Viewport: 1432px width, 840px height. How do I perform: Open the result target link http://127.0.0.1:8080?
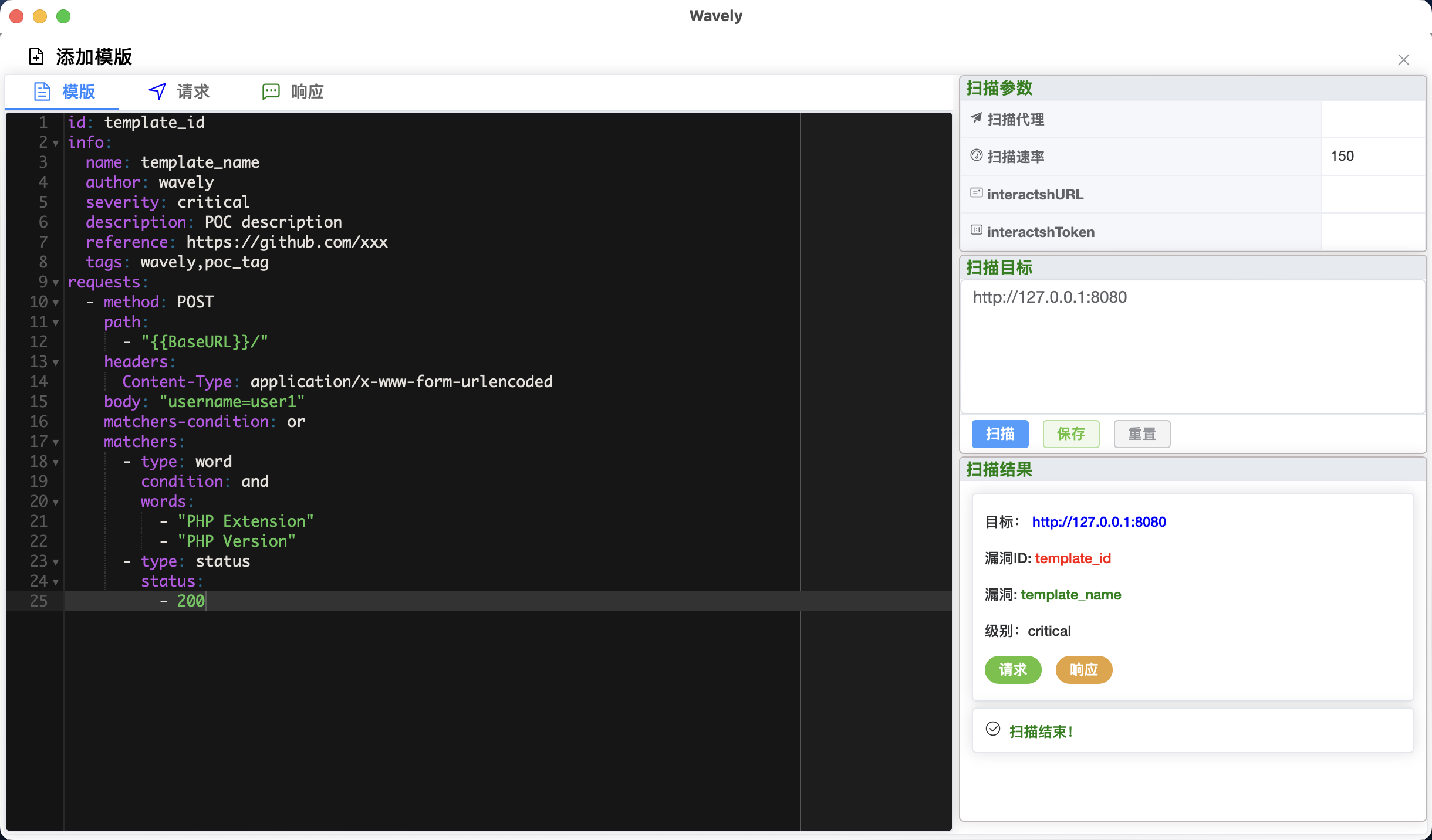pyautogui.click(x=1099, y=522)
